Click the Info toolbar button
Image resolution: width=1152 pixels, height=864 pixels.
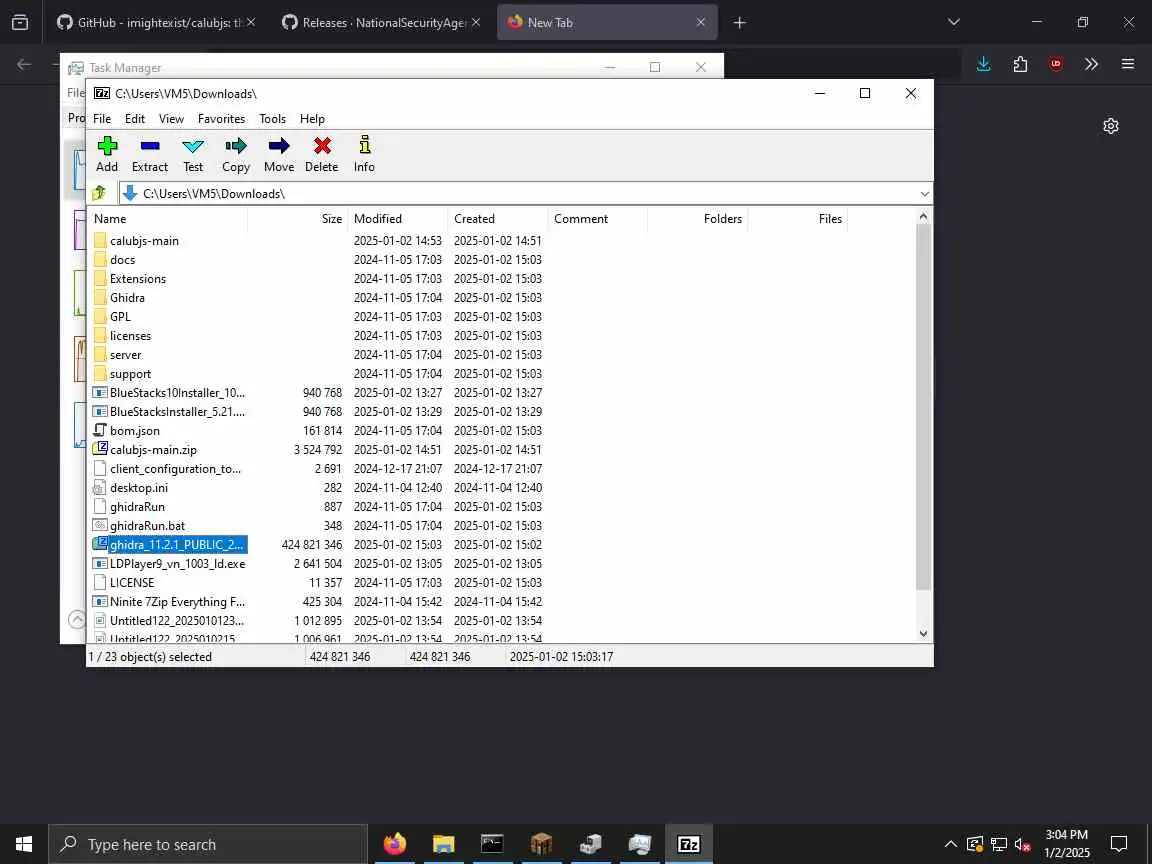pyautogui.click(x=364, y=155)
